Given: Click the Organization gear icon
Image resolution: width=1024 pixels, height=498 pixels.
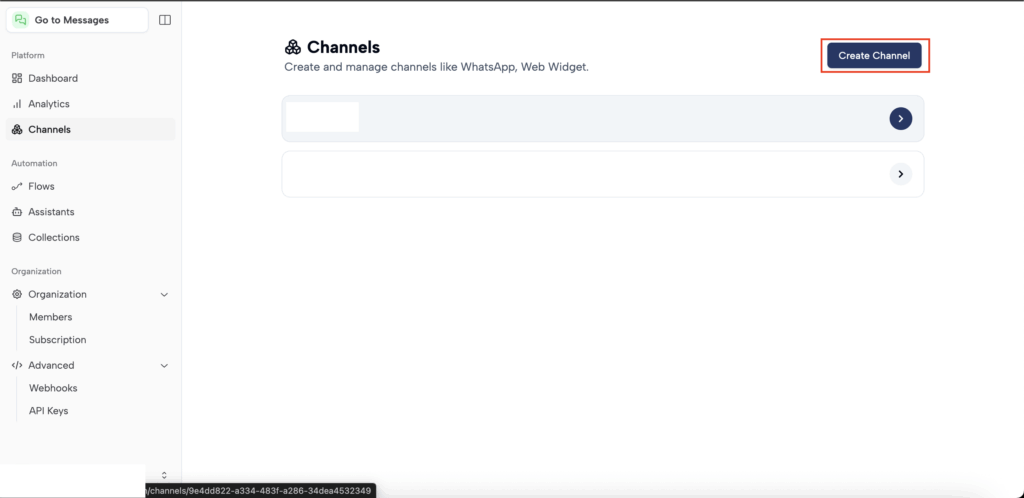Looking at the screenshot, I should [17, 294].
